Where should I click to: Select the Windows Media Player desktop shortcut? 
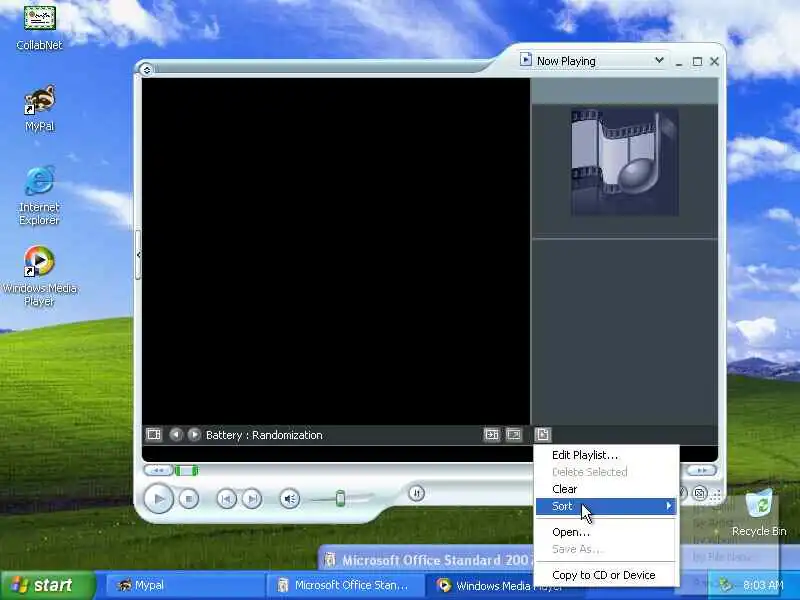(39, 276)
